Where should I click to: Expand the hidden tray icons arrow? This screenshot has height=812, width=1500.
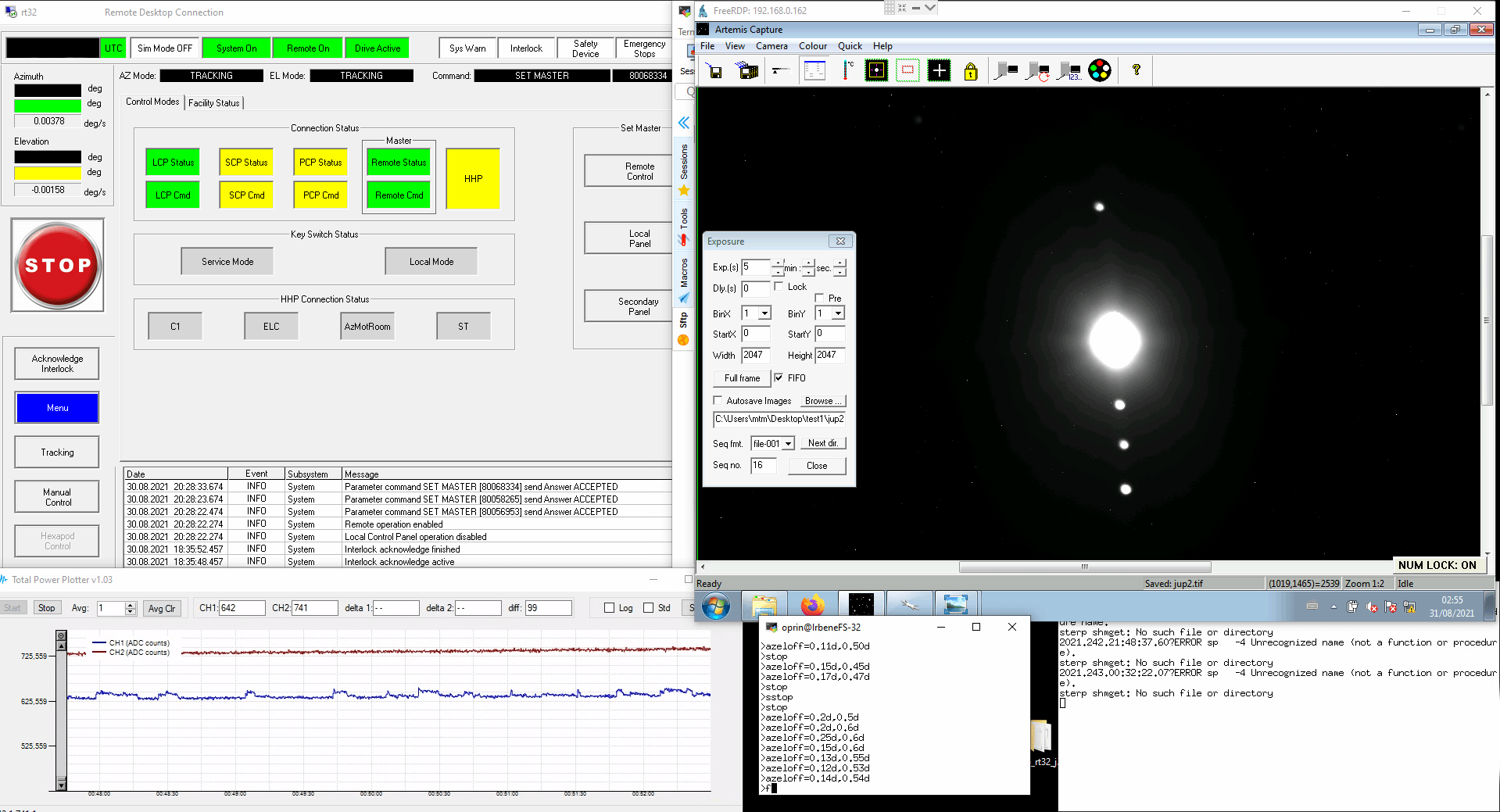(1334, 606)
